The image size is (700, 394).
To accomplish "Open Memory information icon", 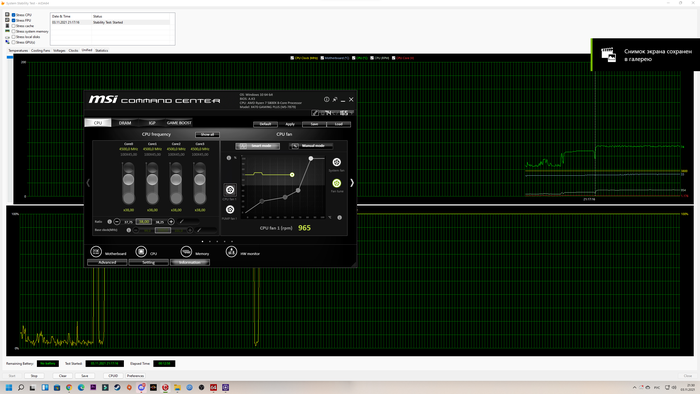I will click(186, 252).
